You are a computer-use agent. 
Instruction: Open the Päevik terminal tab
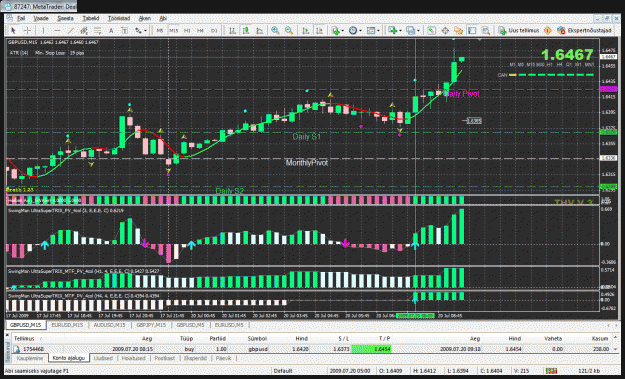tap(223, 358)
